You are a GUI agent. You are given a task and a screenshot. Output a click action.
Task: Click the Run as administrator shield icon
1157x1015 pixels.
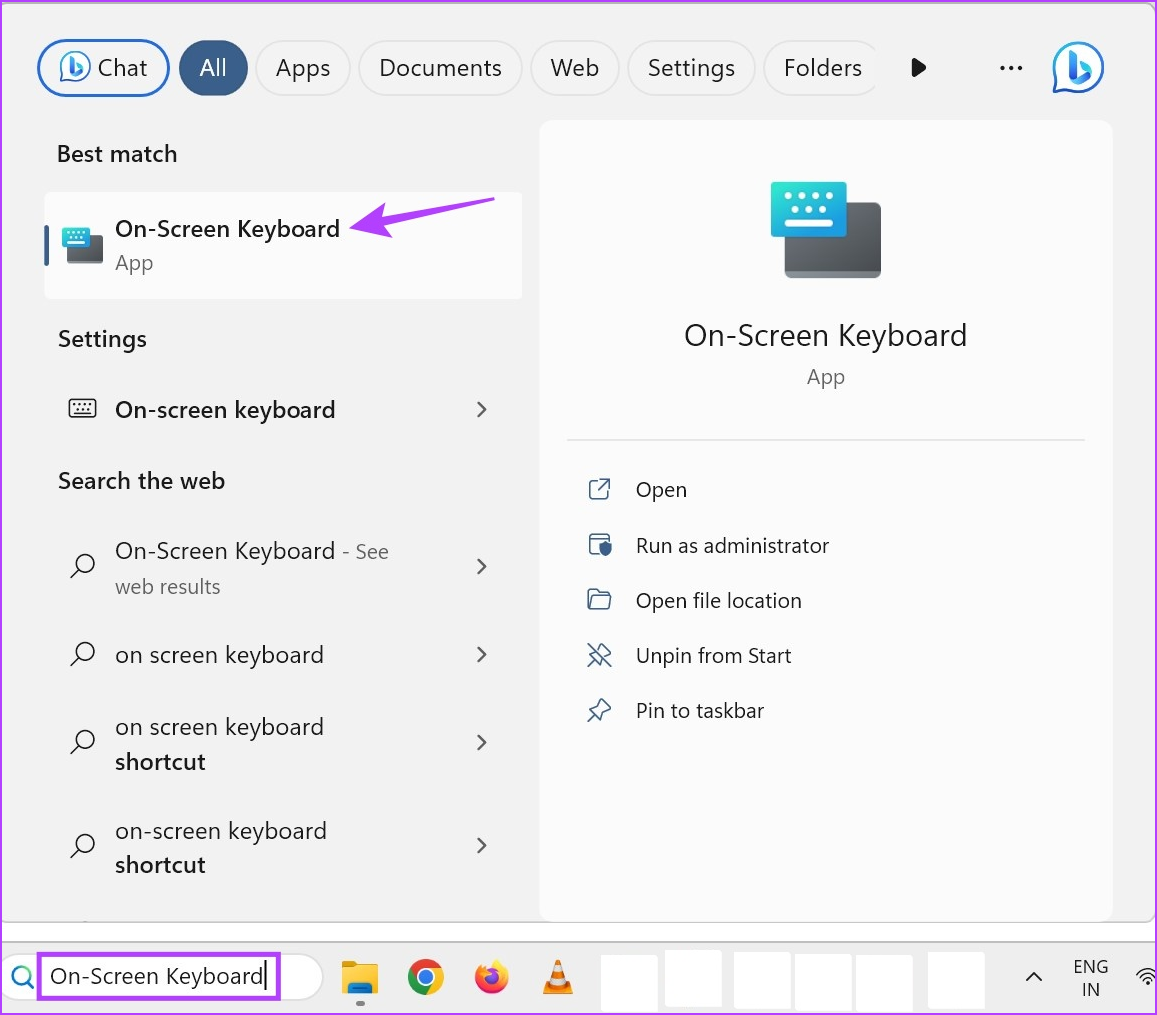pos(600,545)
